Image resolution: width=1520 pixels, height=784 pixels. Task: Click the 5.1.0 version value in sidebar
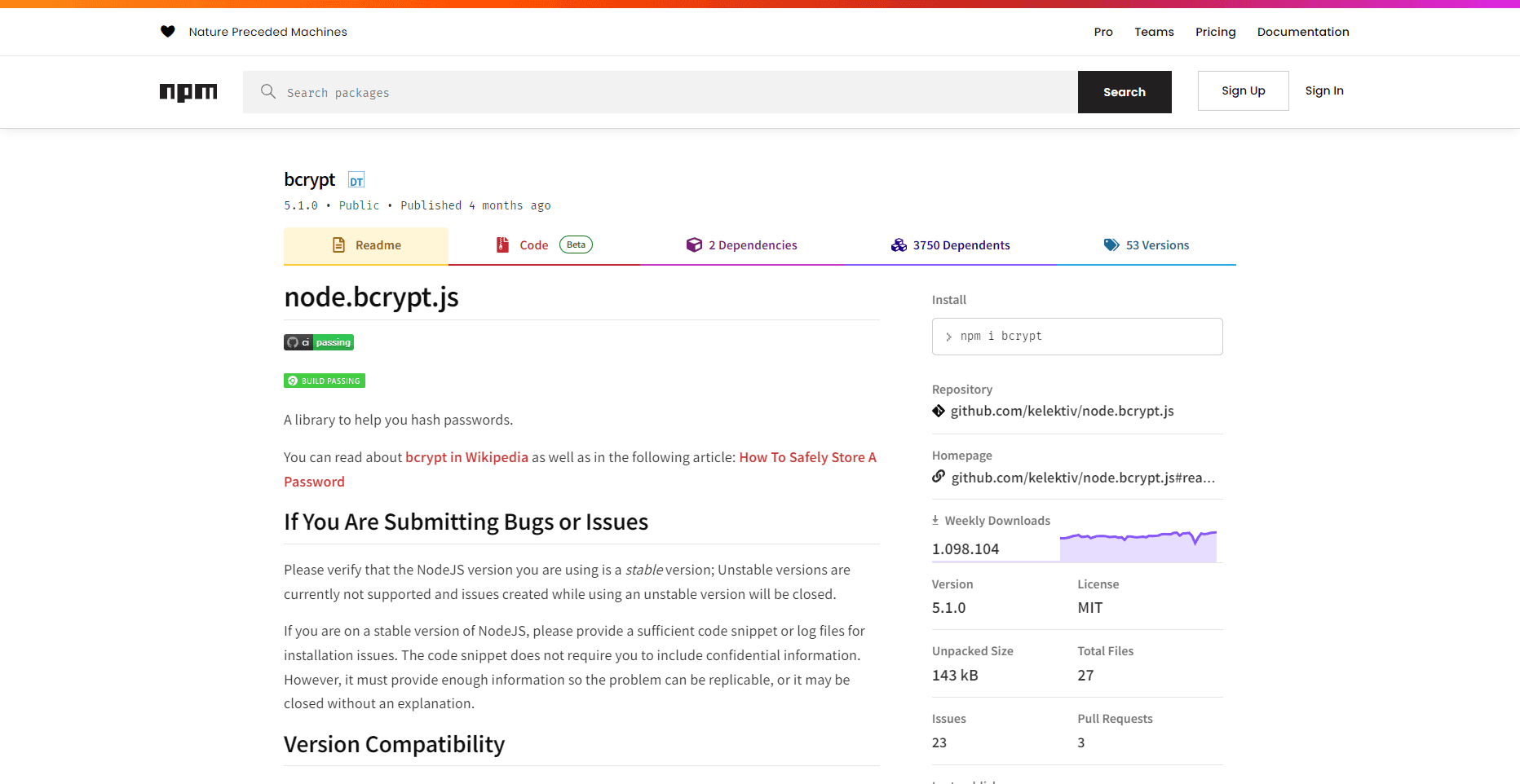point(948,608)
